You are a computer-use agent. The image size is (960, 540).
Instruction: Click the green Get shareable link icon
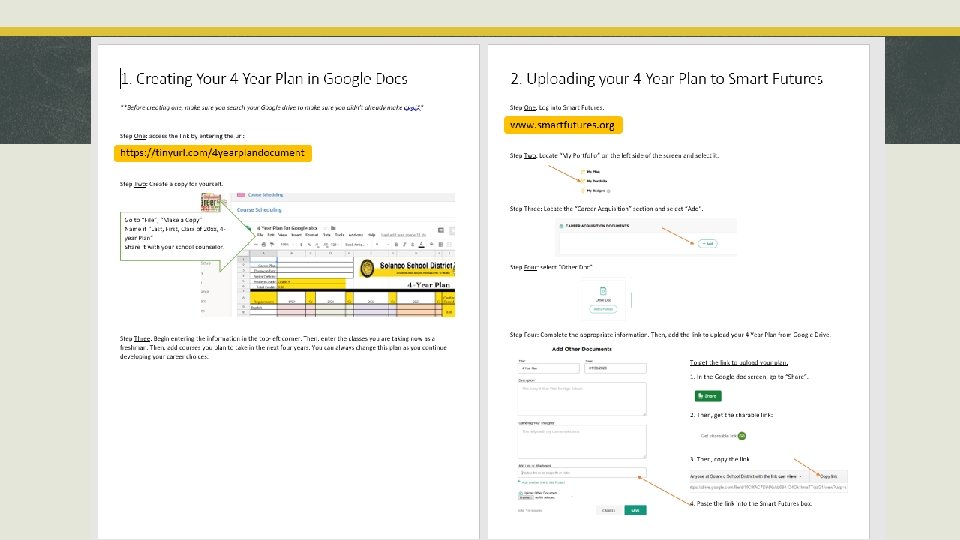click(x=742, y=436)
